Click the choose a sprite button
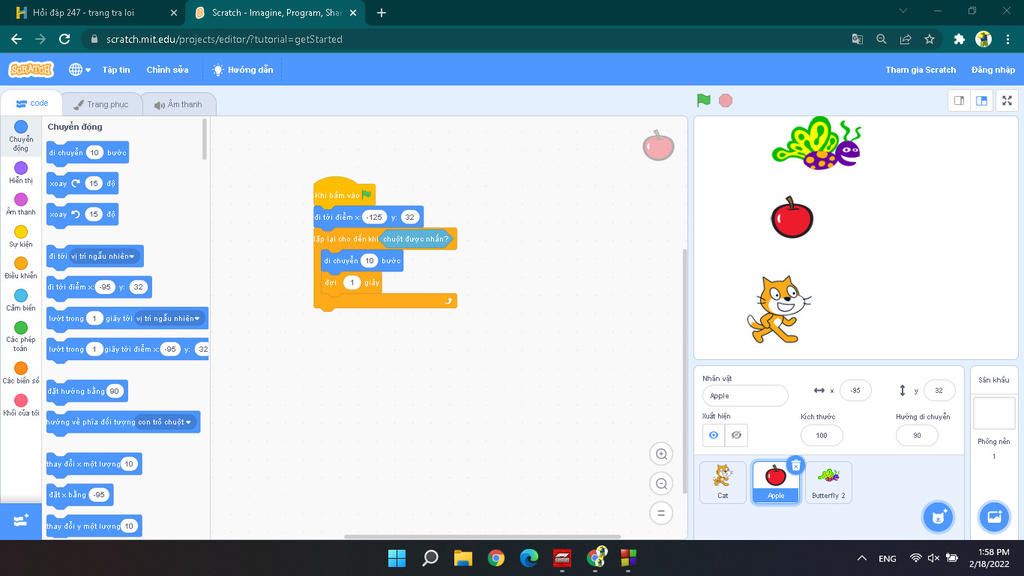 [x=938, y=517]
